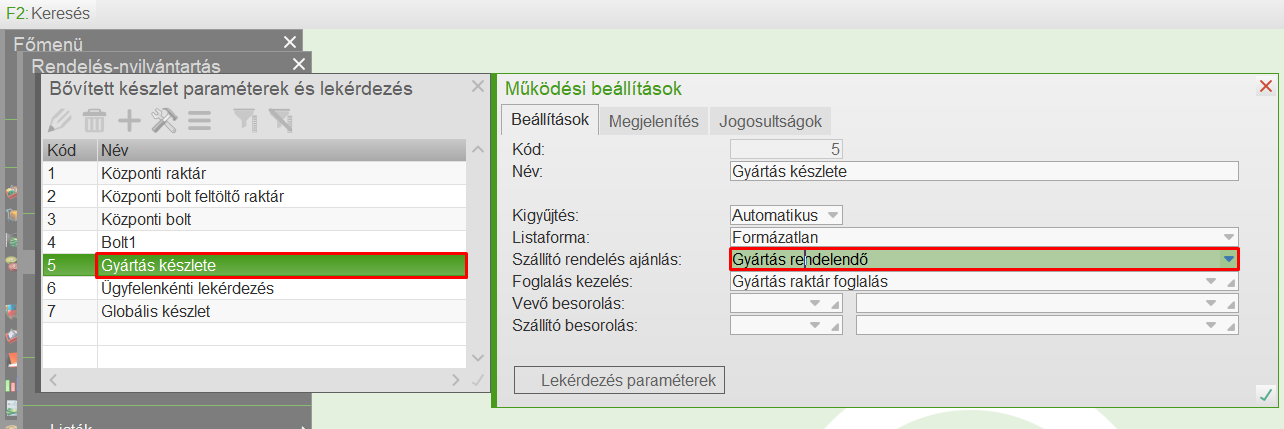Click the Név input field
Screen dimensions: 1284x429
click(x=984, y=171)
